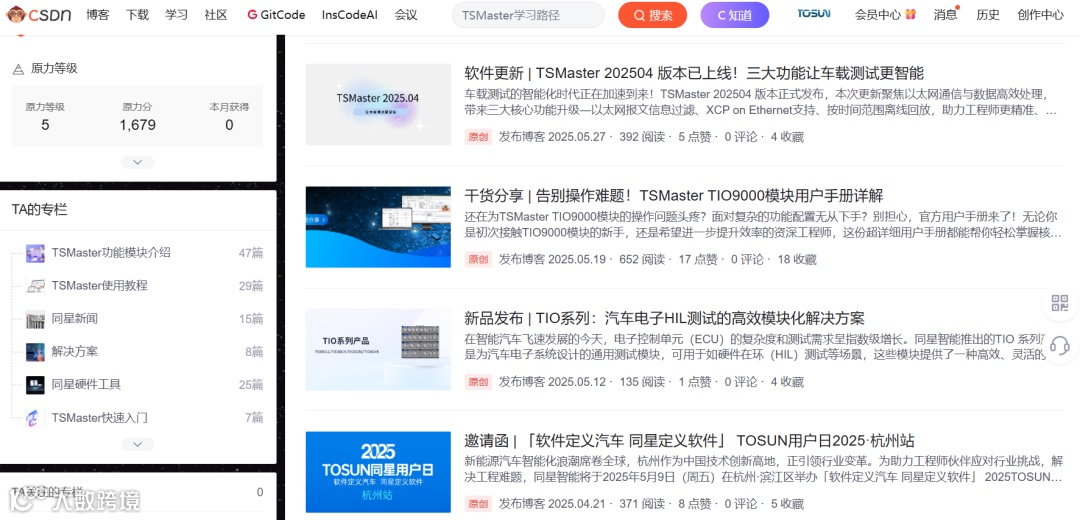Click the 1,679 原力分 value
Image resolution: width=1080 pixels, height=520 pixels.
tap(137, 125)
